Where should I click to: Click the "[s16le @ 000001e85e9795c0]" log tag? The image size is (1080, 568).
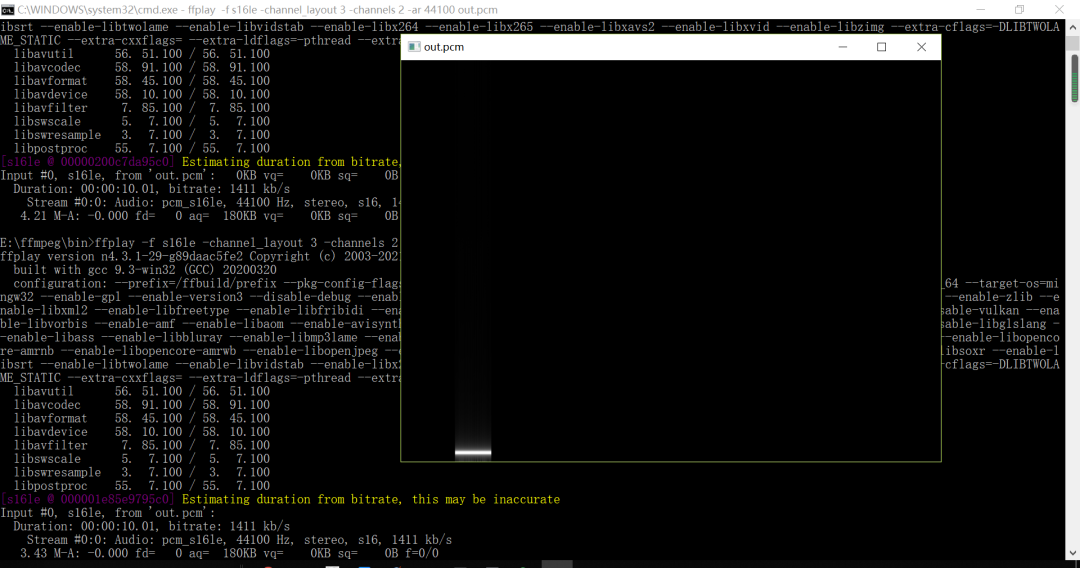pyautogui.click(x=87, y=499)
